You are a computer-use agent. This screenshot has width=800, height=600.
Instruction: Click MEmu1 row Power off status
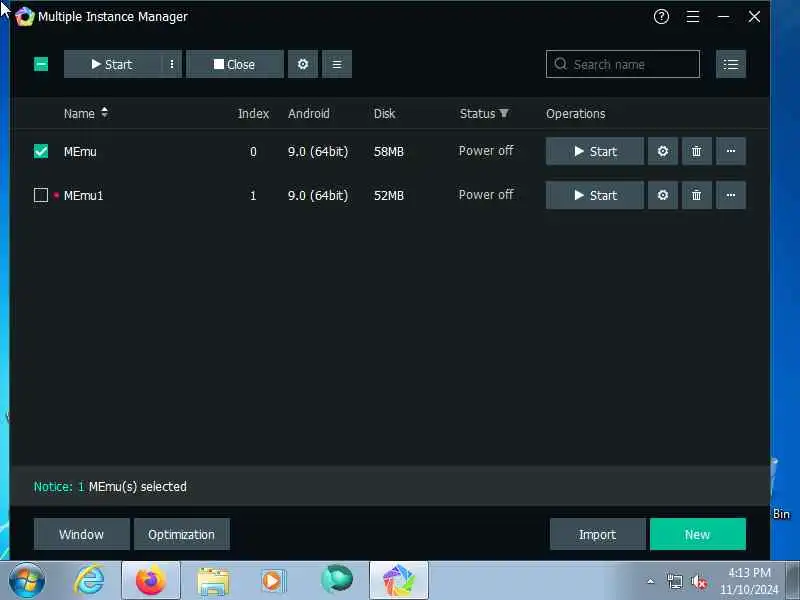click(x=486, y=195)
